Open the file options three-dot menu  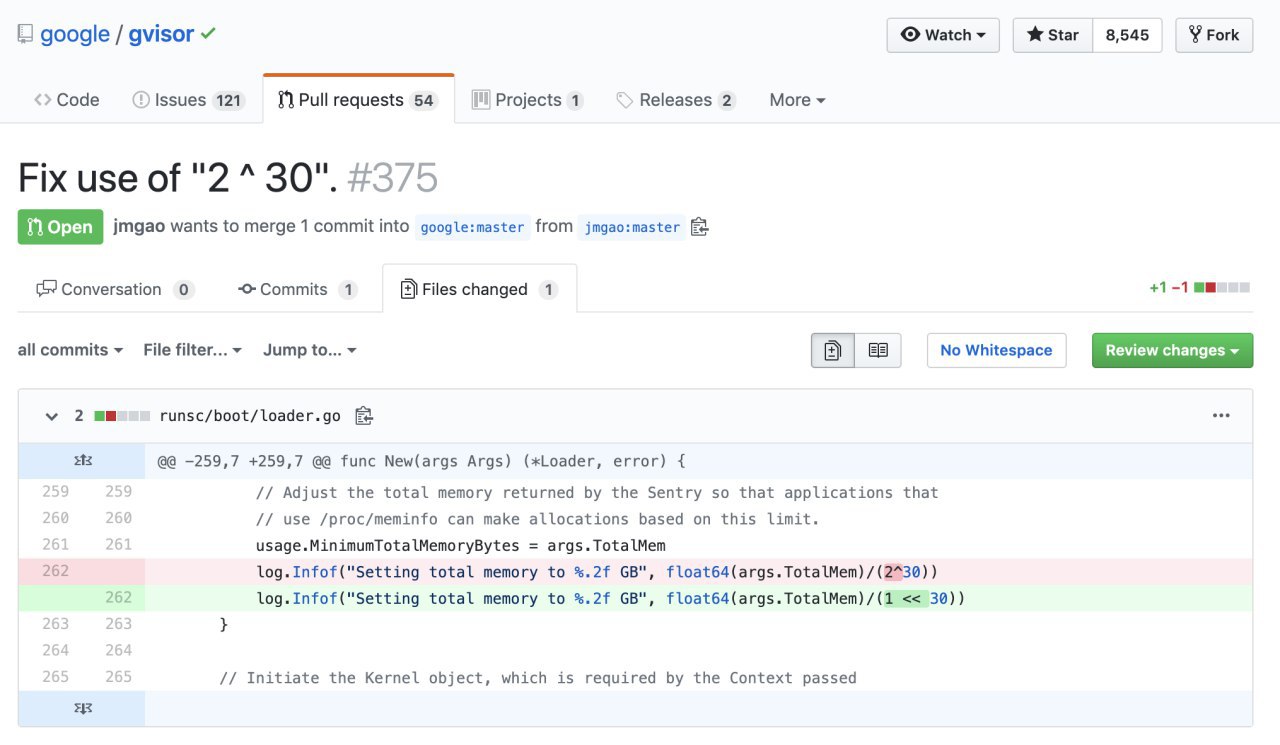click(x=1221, y=416)
